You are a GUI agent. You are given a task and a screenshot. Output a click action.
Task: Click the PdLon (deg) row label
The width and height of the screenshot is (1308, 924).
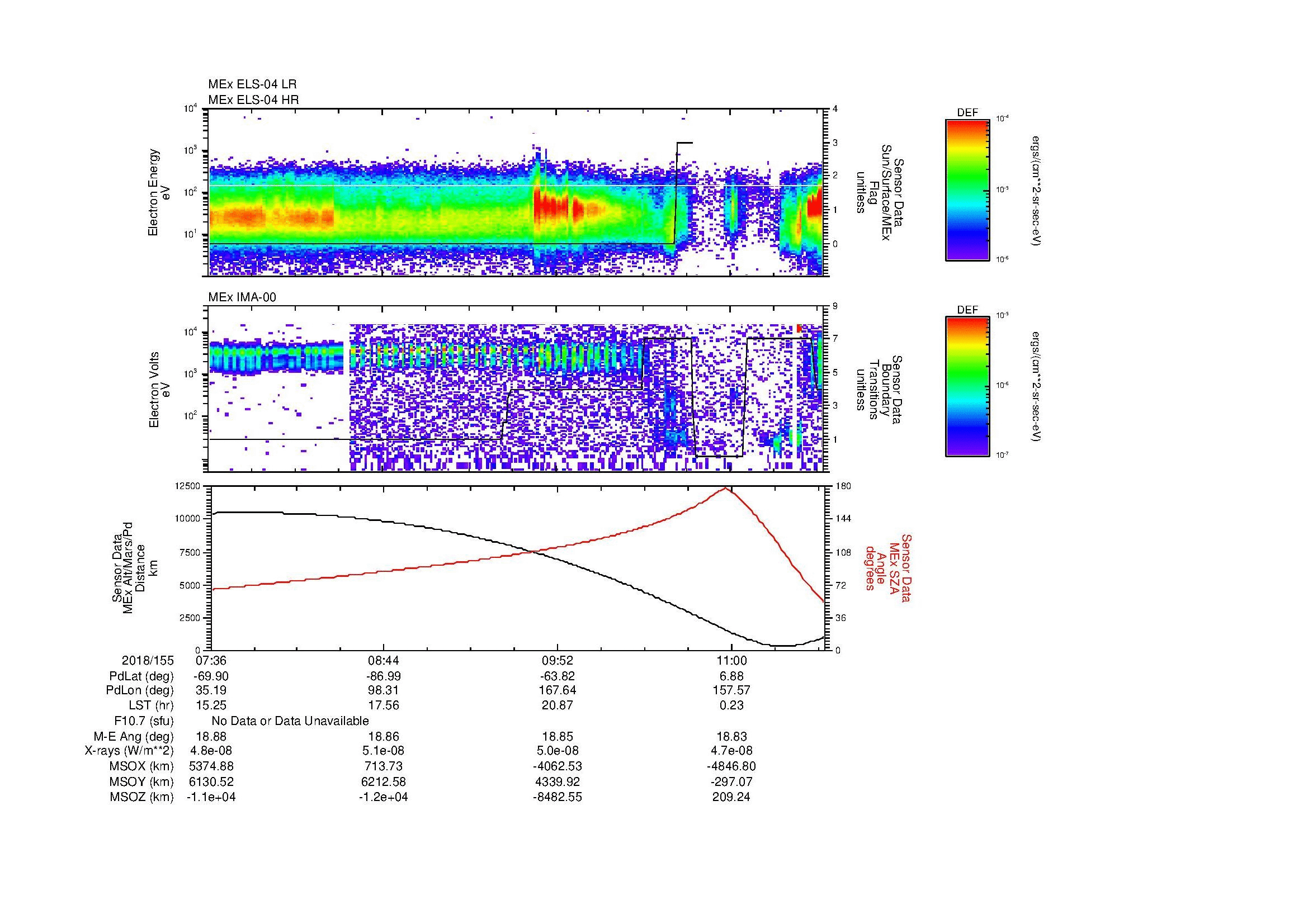coord(140,690)
